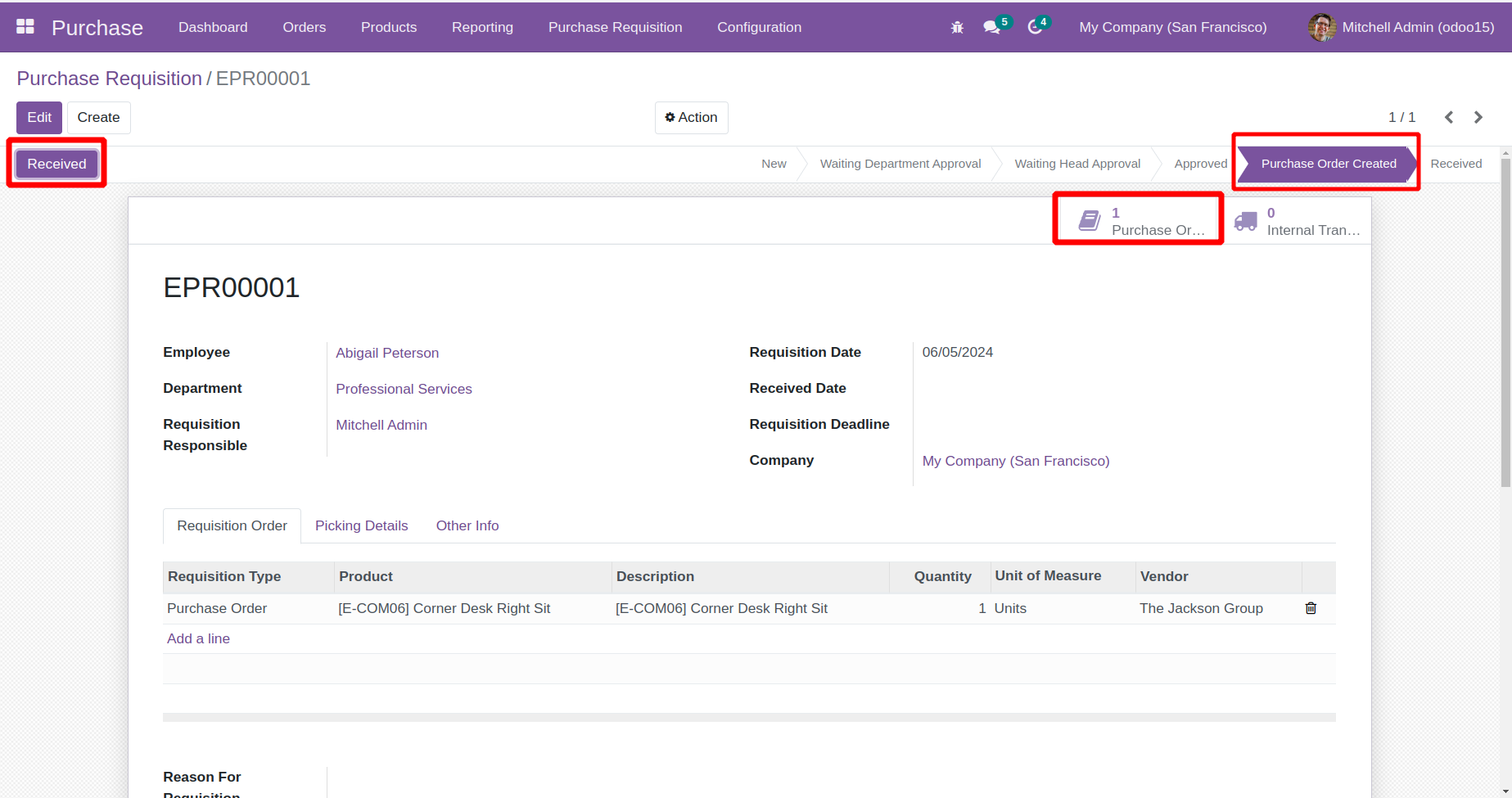The width and height of the screenshot is (1512, 798).
Task: Open the Purchase Requisition menu
Action: point(615,27)
